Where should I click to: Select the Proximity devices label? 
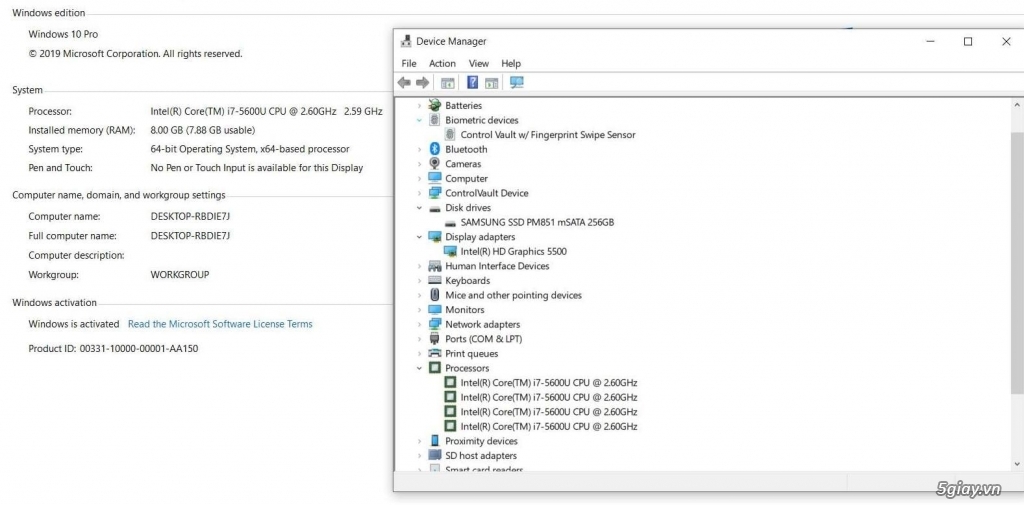(x=481, y=441)
